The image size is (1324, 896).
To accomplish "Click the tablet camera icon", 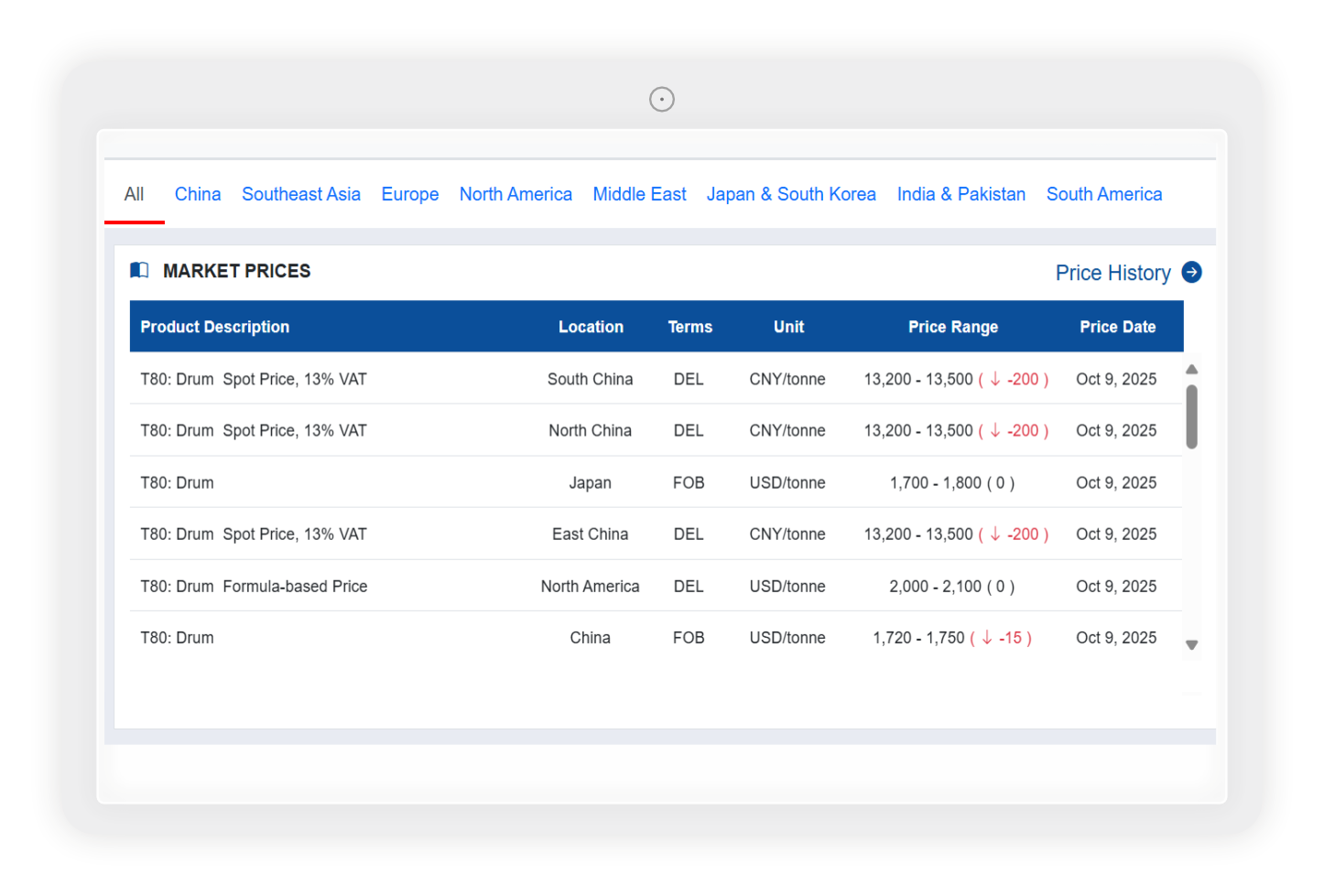I will pos(661,99).
